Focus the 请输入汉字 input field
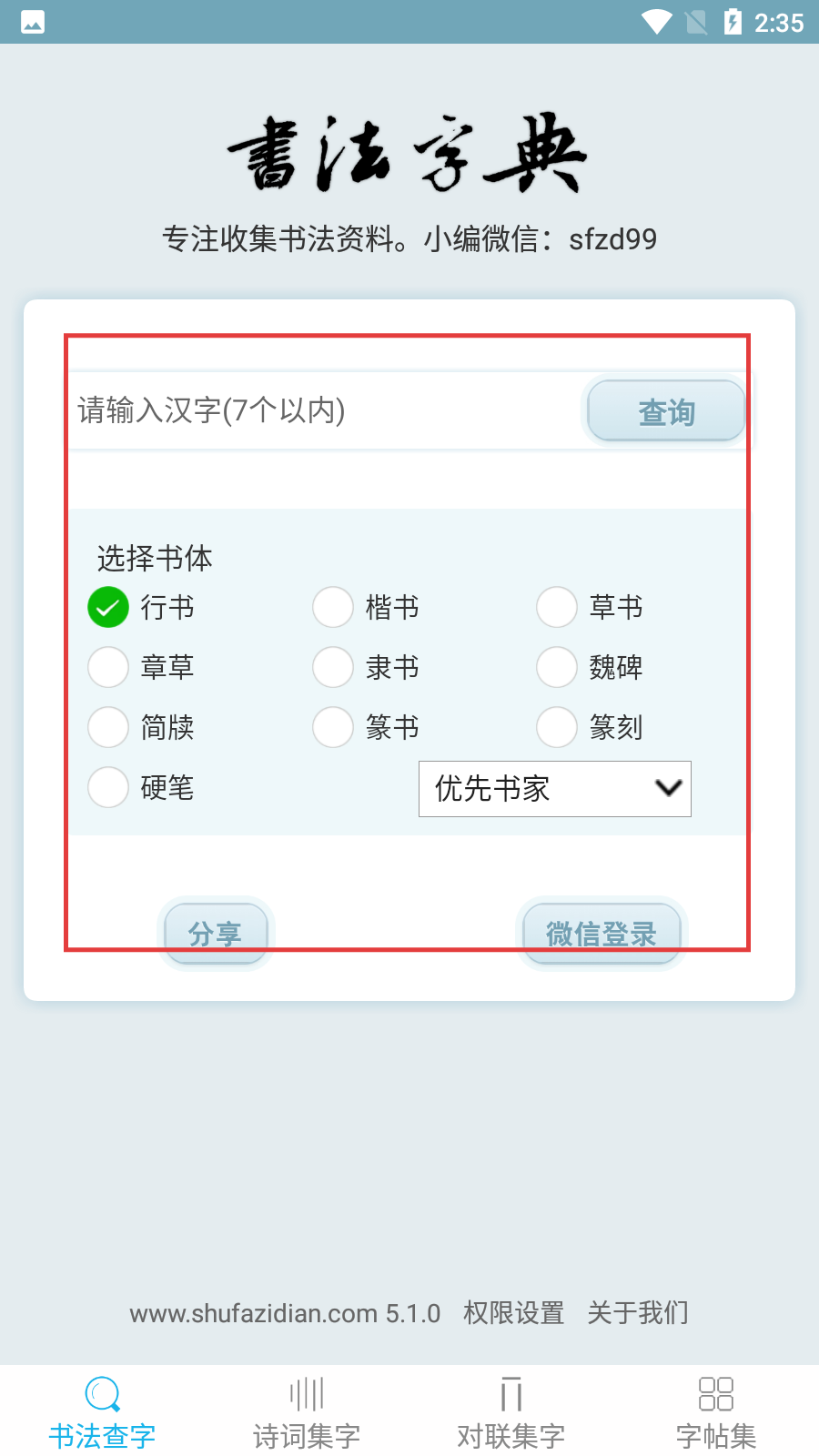The image size is (819, 1456). 323,410
